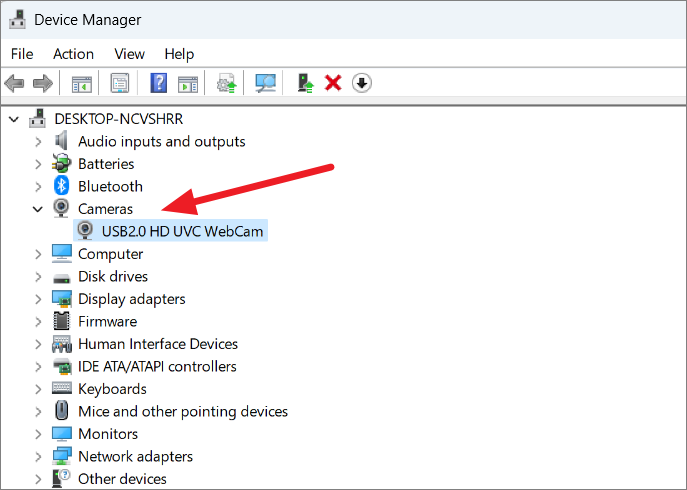Click the Disable device down-arrow icon
The height and width of the screenshot is (490, 687).
pos(361,83)
